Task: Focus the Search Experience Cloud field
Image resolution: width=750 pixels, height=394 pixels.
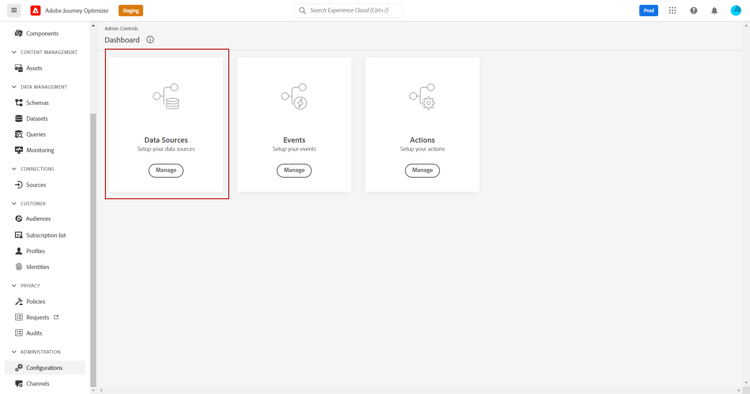Action: point(349,10)
